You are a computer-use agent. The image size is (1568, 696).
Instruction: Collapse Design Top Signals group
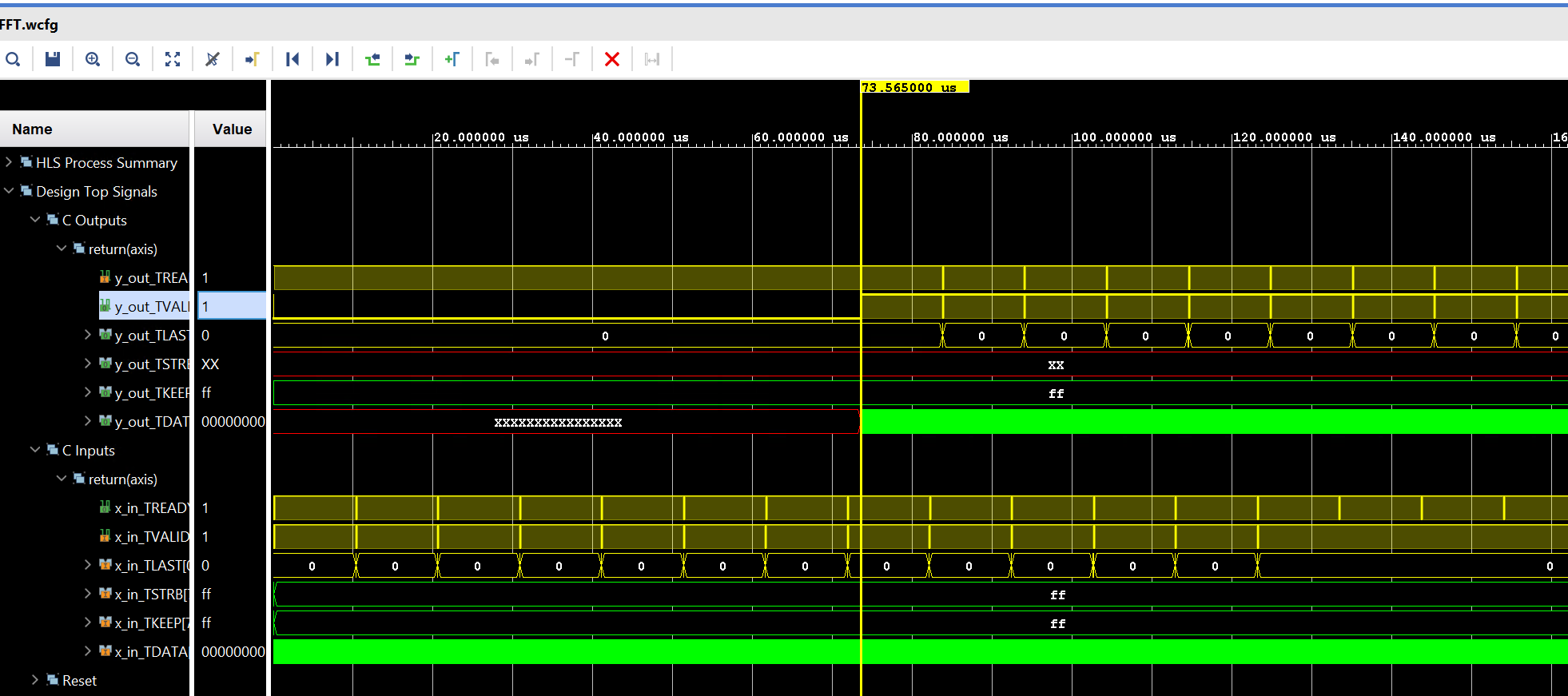(9, 191)
